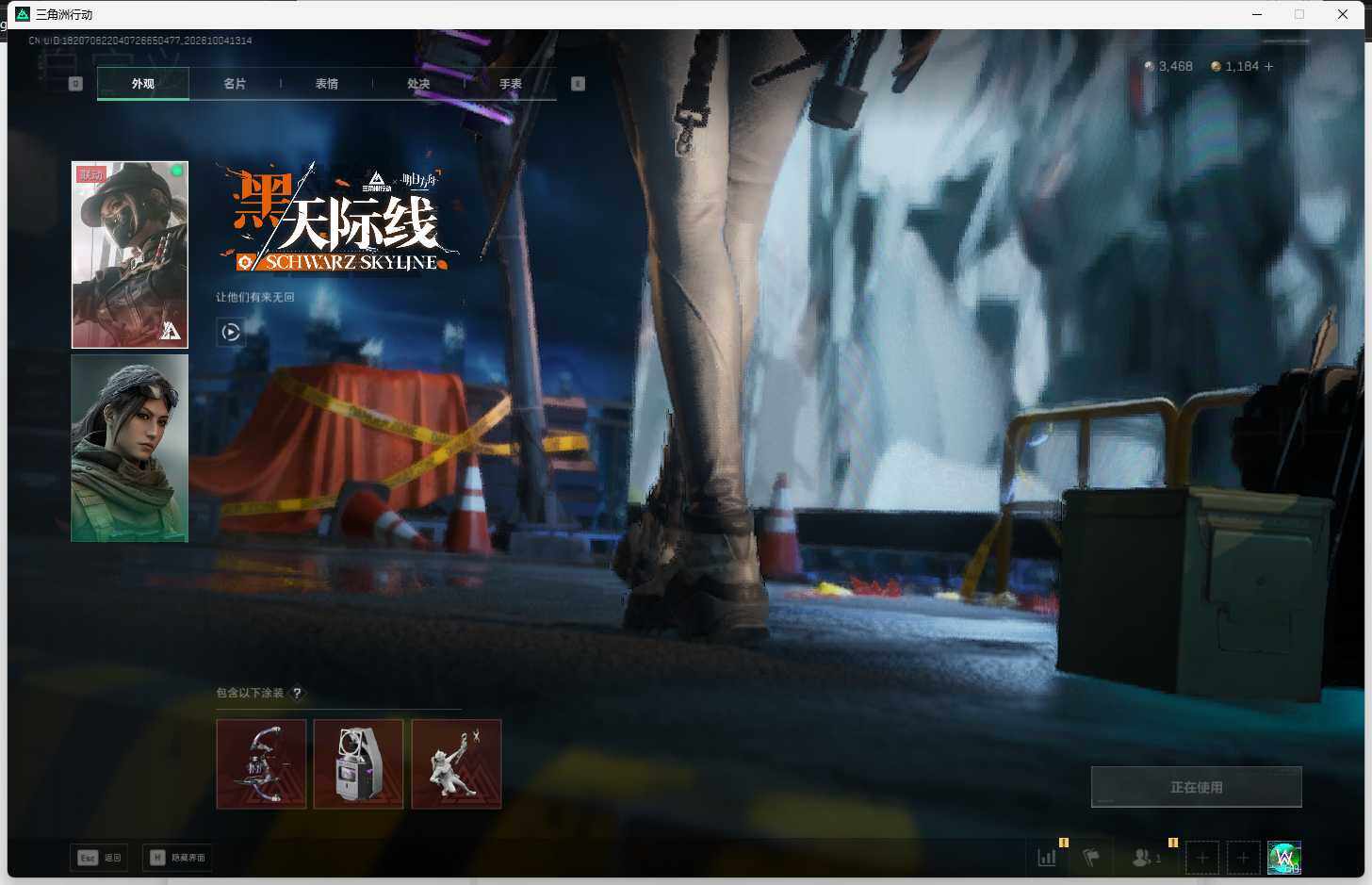Click the first empty squad slot plus

pos(1201,858)
